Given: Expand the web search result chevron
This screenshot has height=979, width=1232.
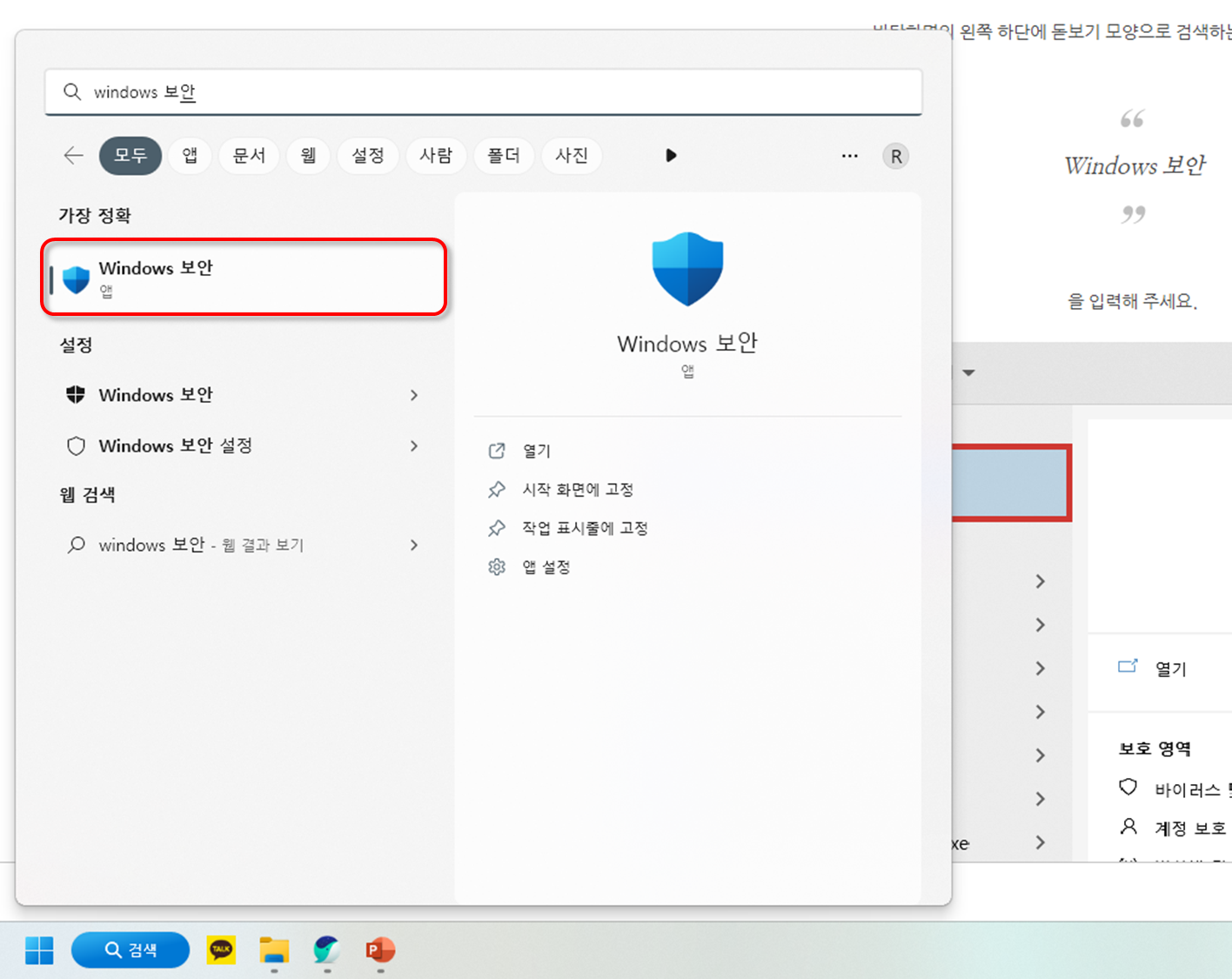Looking at the screenshot, I should tap(414, 545).
